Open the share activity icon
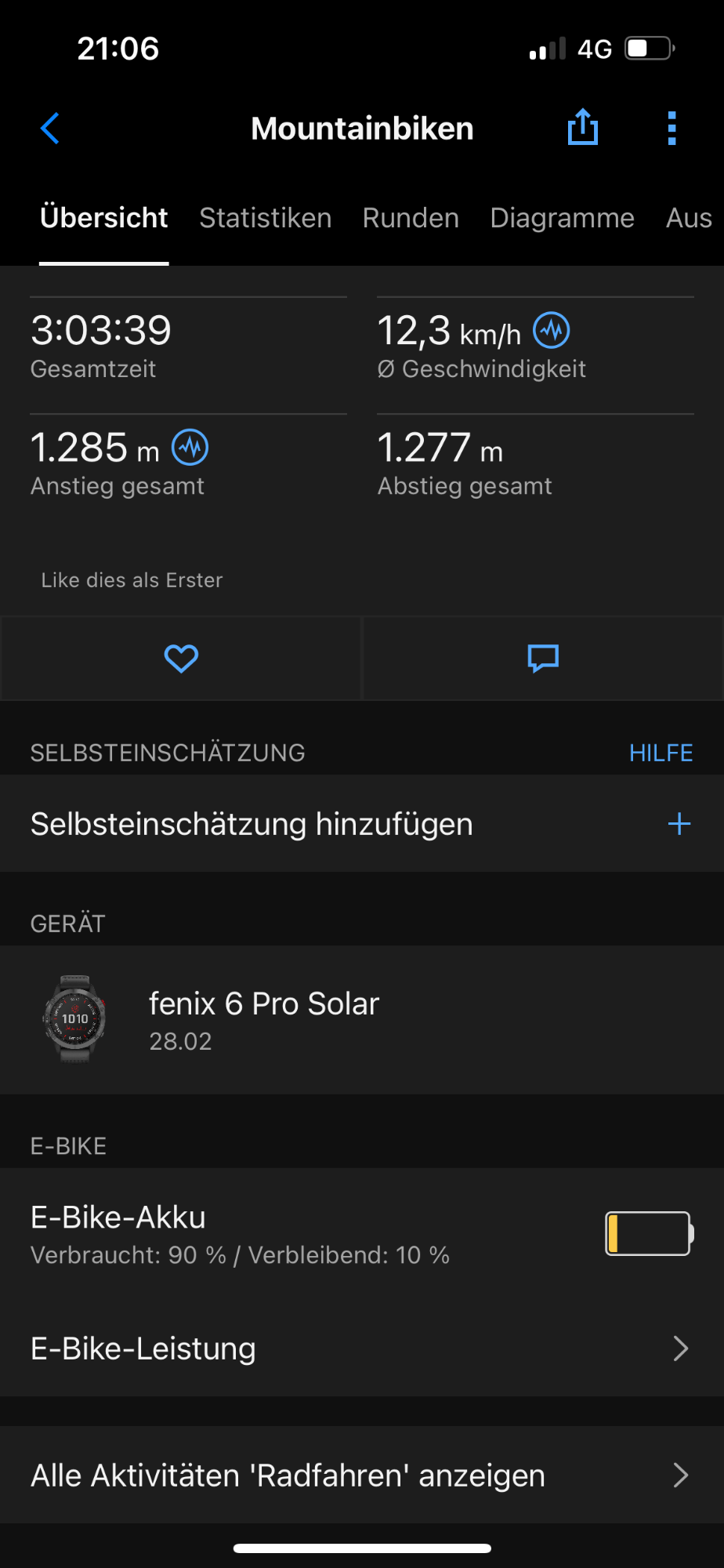The width and height of the screenshot is (724, 1568). click(x=582, y=128)
